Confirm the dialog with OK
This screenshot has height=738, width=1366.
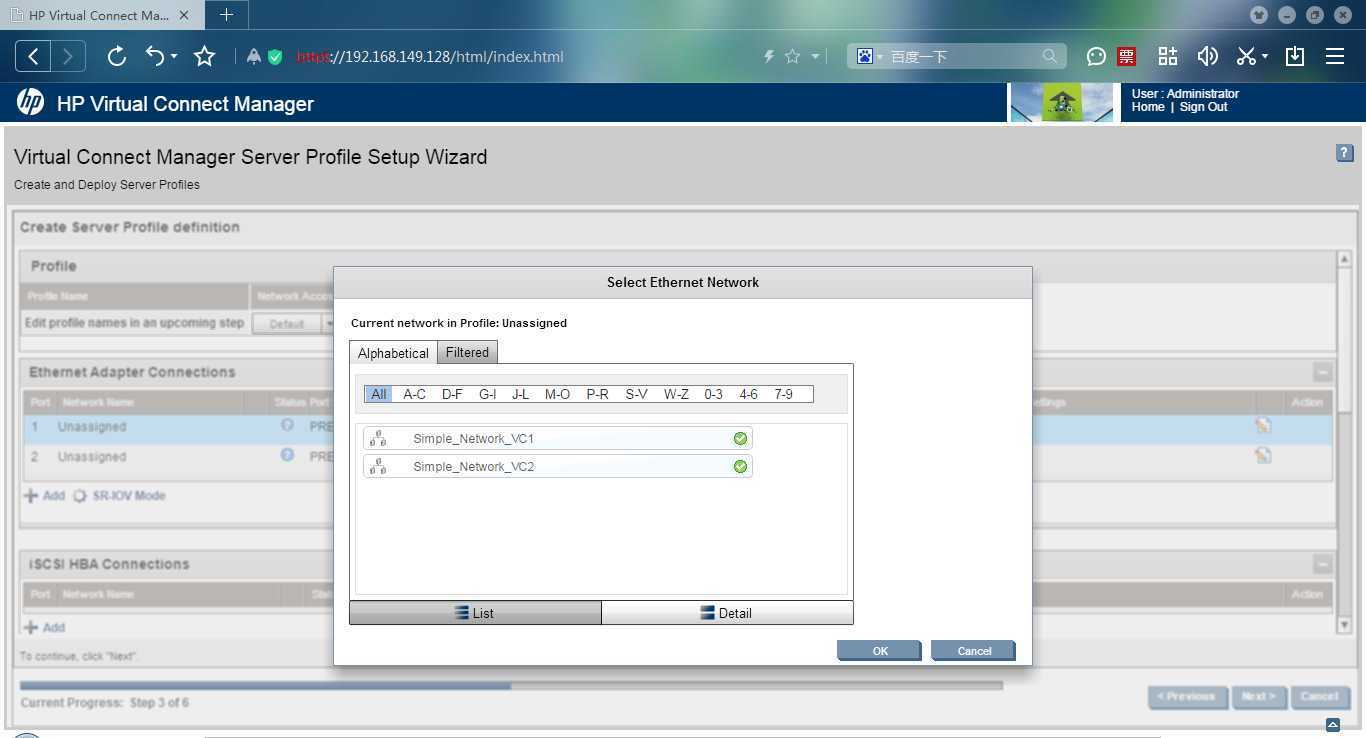[x=879, y=651]
